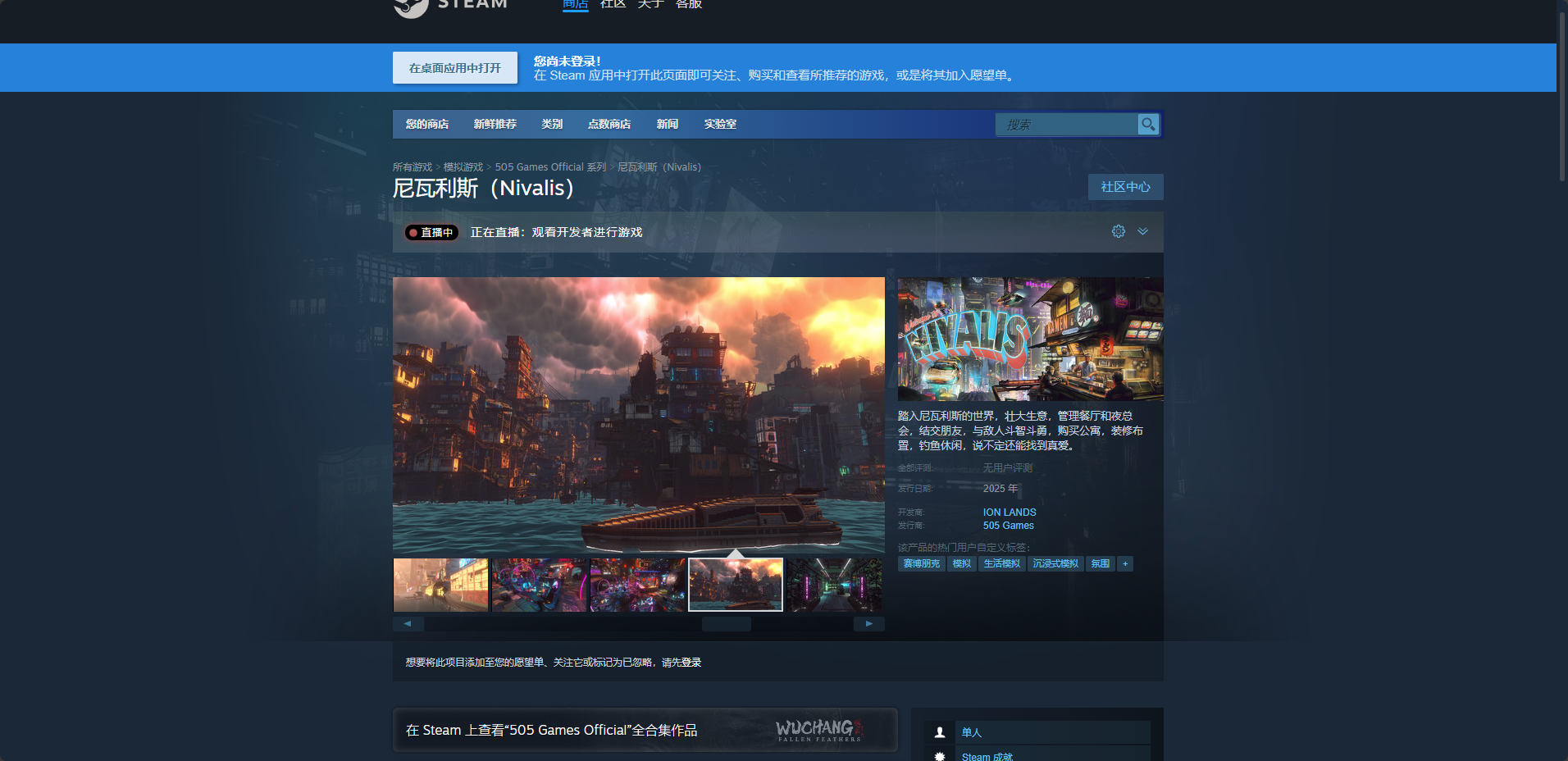Click 505 Games Official 系列 breadcrumb
This screenshot has height=761, width=1568.
(x=550, y=167)
